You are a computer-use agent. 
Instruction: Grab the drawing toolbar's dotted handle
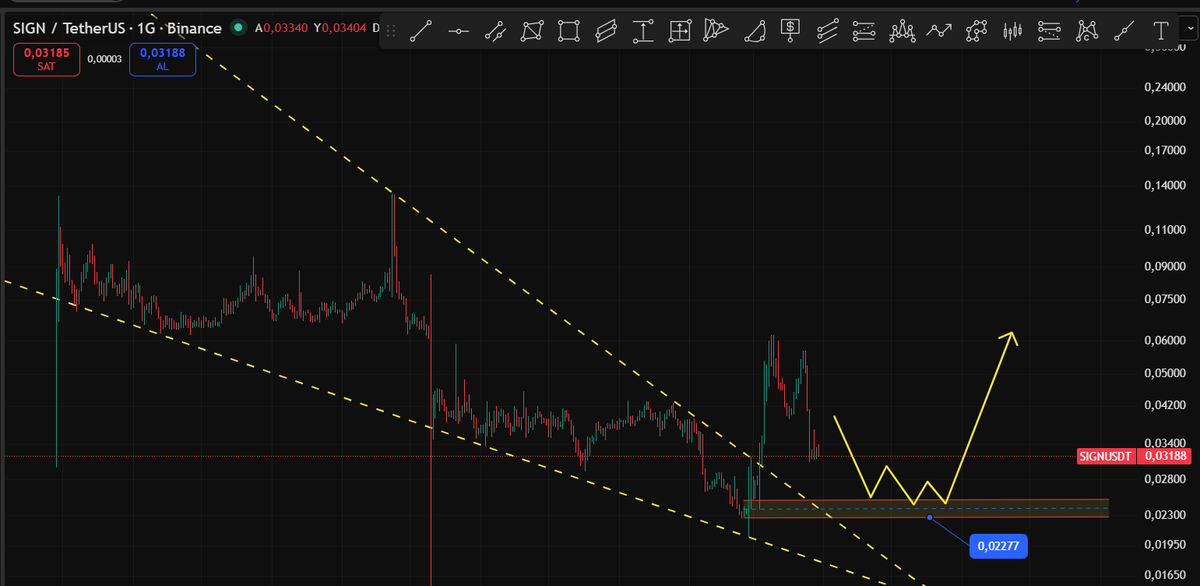pos(391,31)
